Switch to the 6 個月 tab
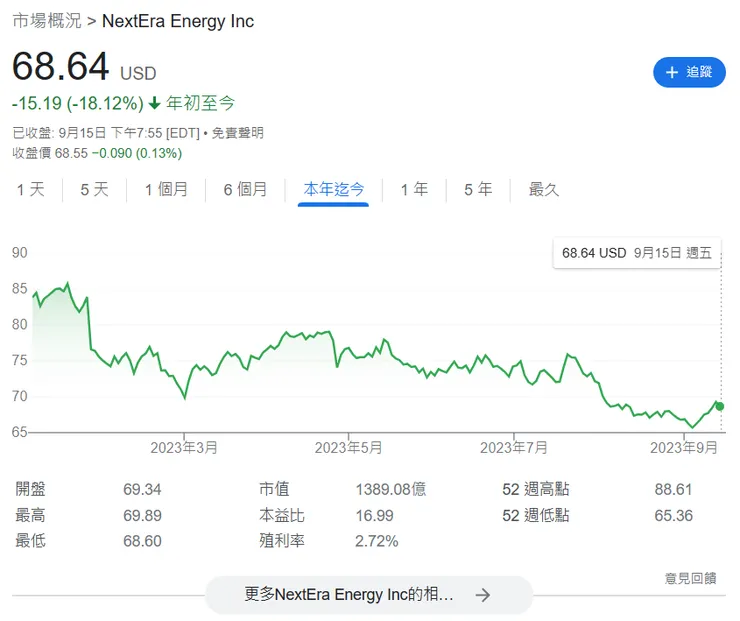 tap(245, 190)
